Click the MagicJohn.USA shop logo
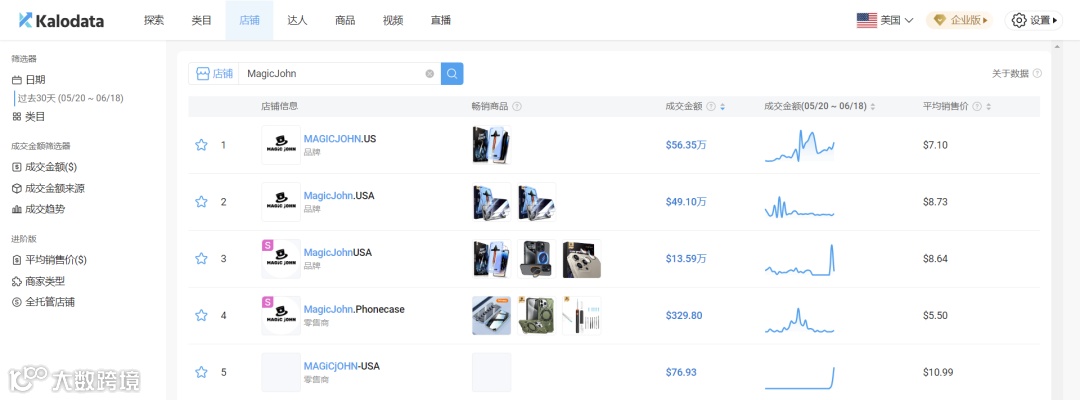This screenshot has width=1080, height=400. 281,202
